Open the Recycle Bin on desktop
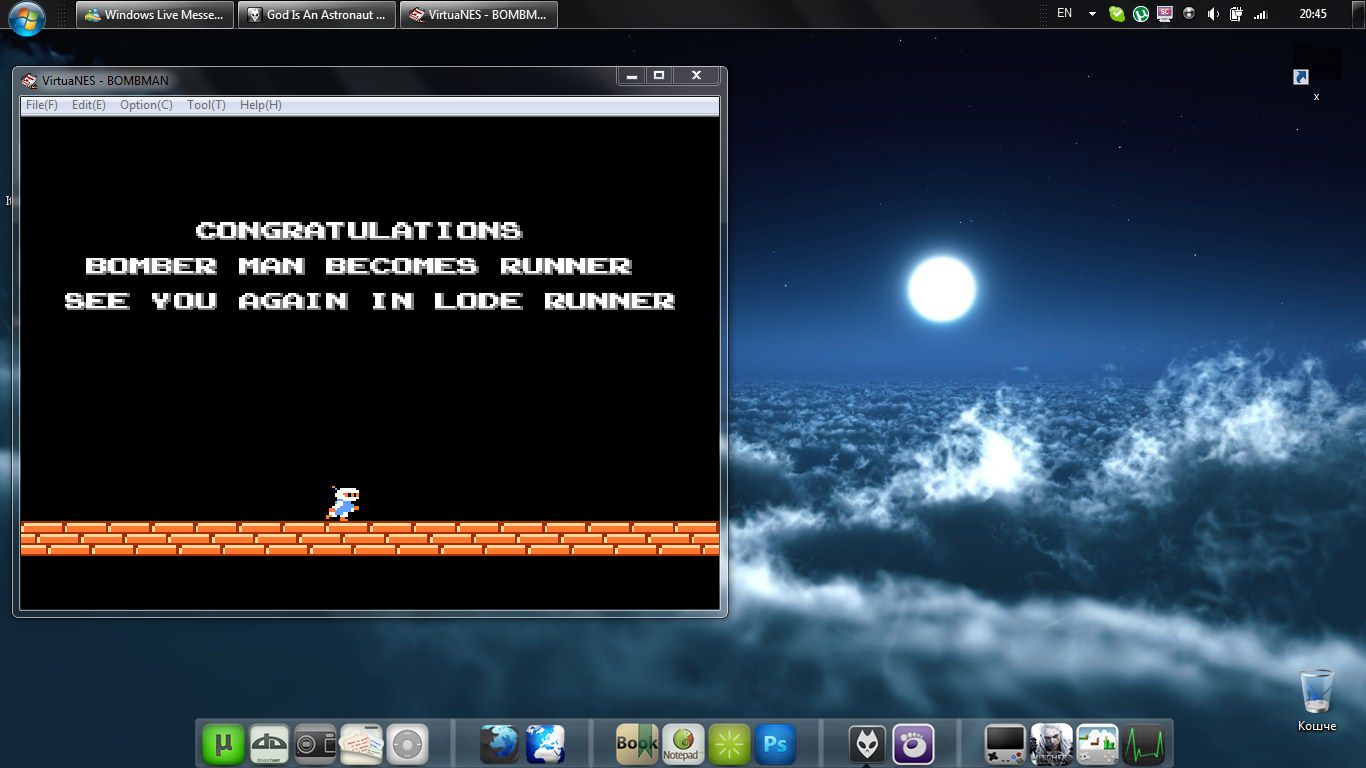This screenshot has height=768, width=1366. [x=1317, y=699]
